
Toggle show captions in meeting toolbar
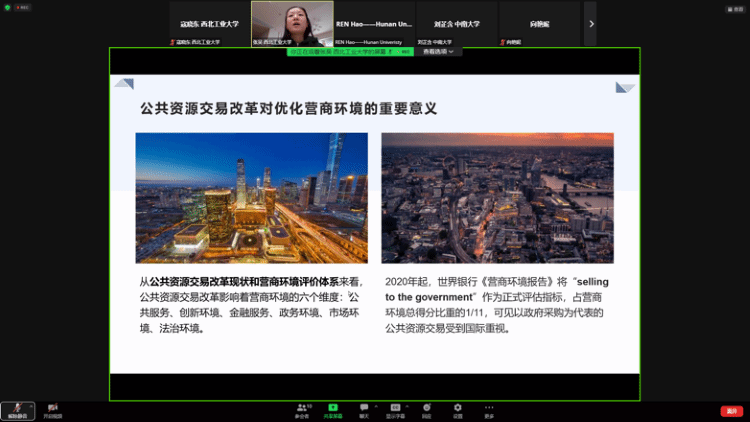click(x=395, y=409)
